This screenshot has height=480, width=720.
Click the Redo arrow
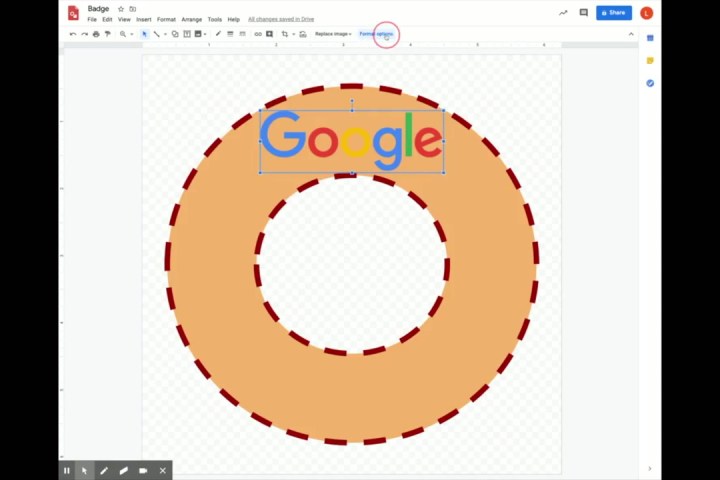click(84, 34)
